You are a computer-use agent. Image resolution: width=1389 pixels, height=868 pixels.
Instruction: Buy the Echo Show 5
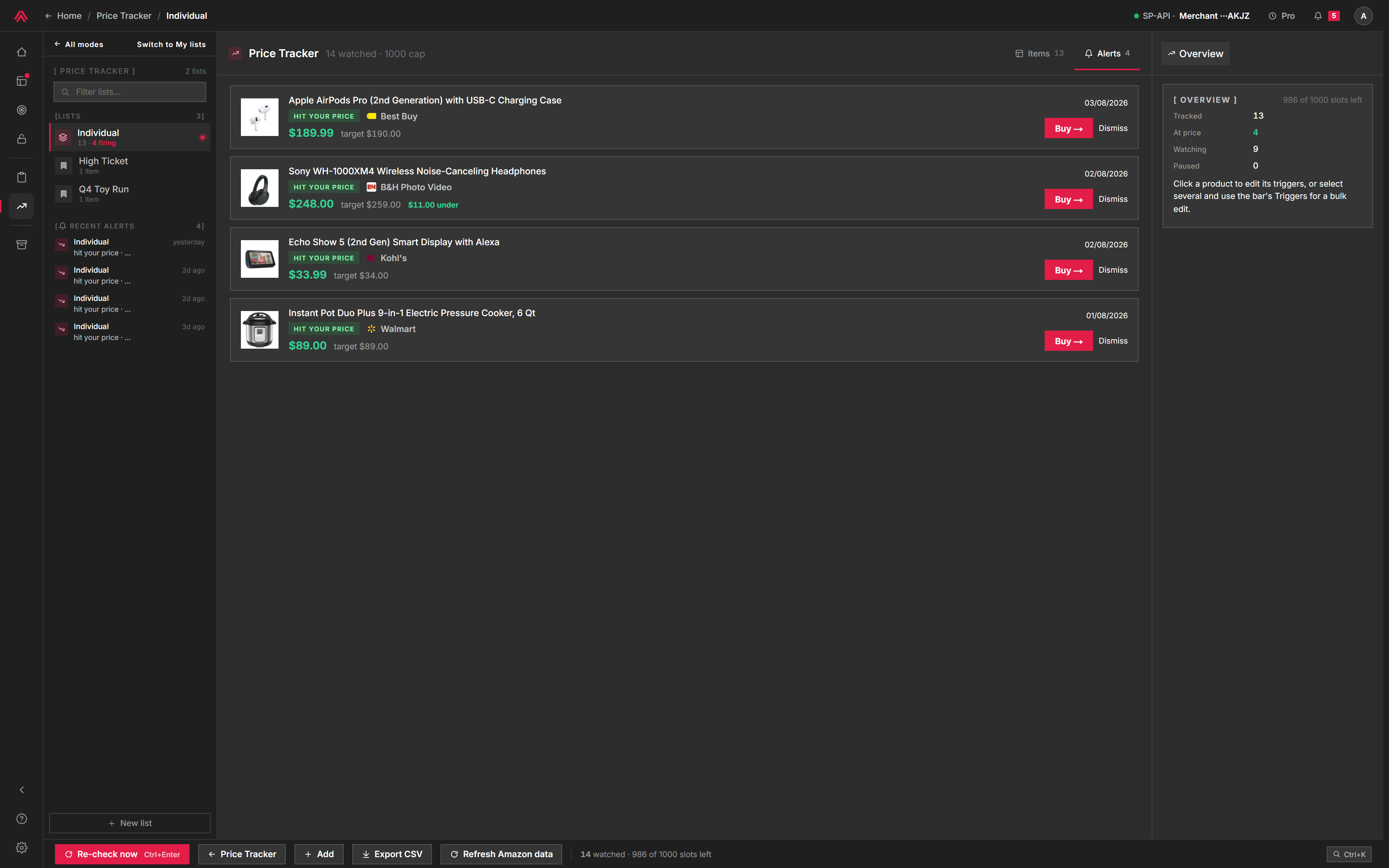[x=1068, y=271]
